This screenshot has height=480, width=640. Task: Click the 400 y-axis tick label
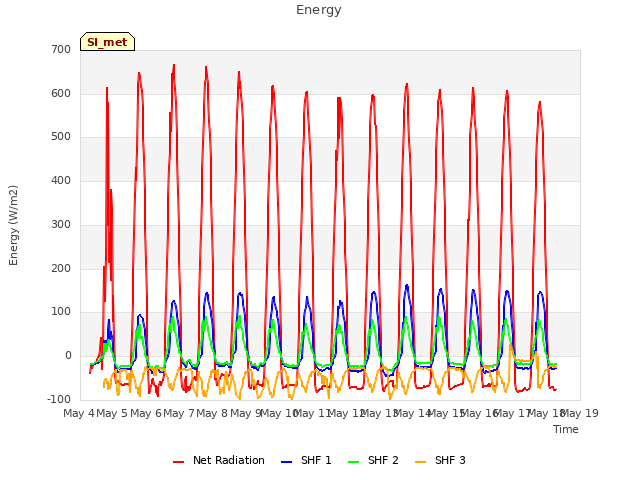(x=61, y=180)
